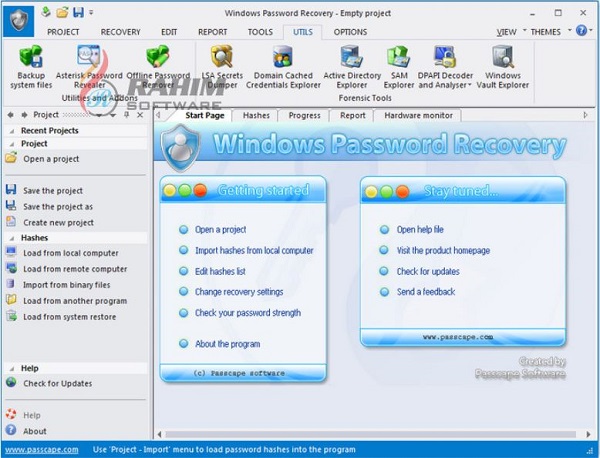Click the Save the project disk icon
This screenshot has width=600, height=458.
pyautogui.click(x=11, y=189)
